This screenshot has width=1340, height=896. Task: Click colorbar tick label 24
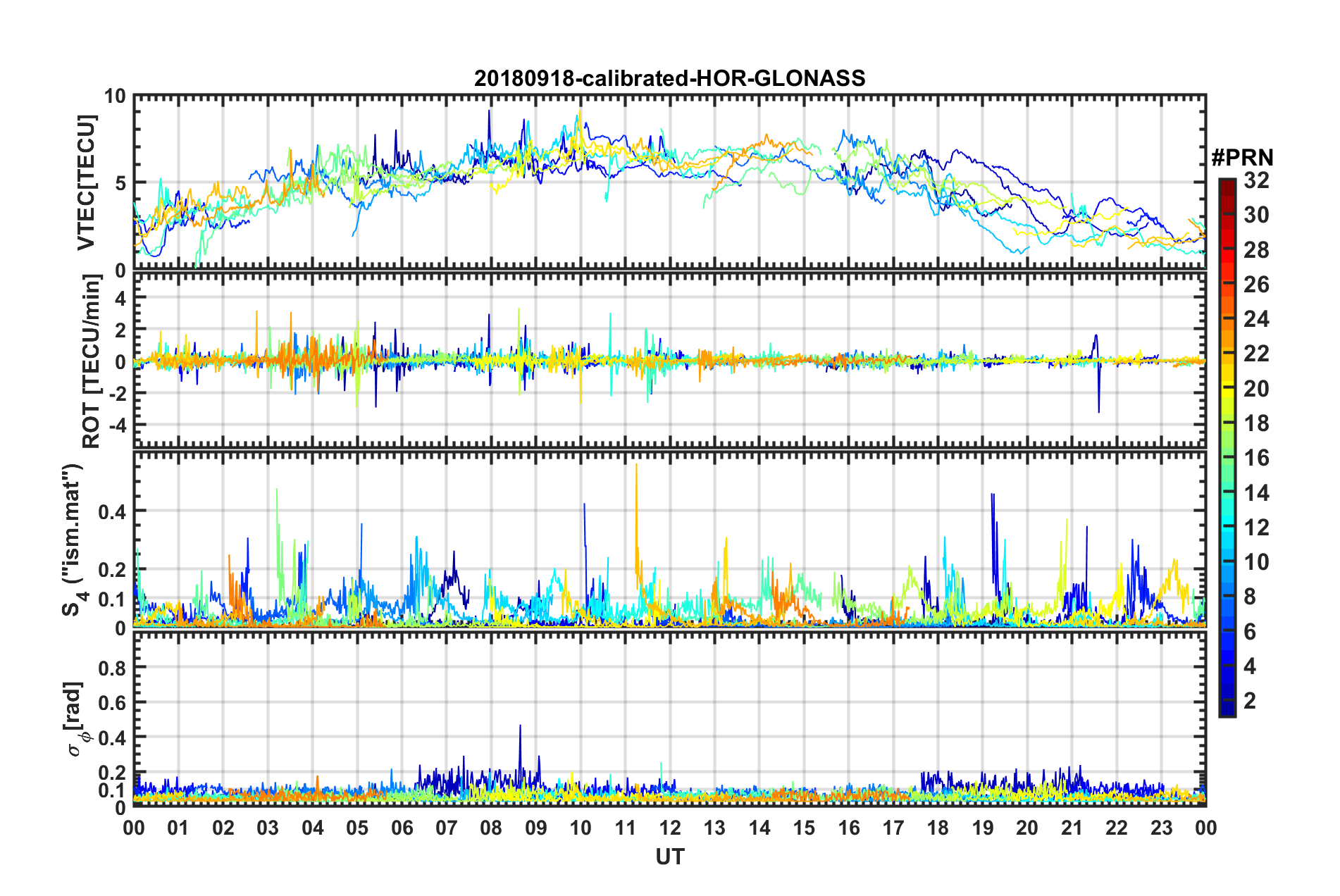[1256, 319]
